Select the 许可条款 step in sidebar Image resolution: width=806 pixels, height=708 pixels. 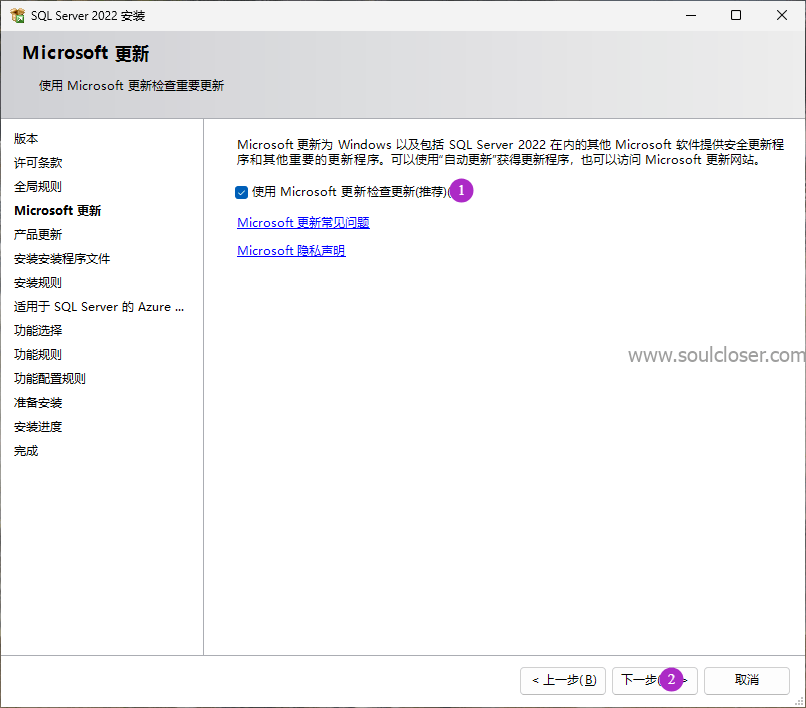pos(38,162)
